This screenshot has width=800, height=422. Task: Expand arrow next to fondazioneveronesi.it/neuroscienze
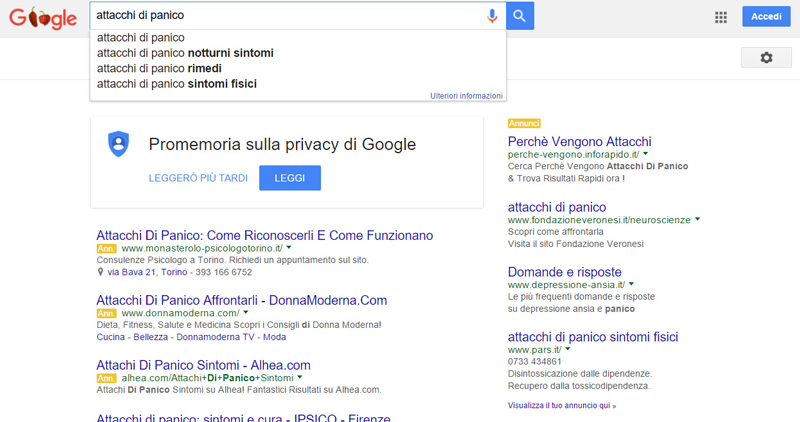point(697,219)
